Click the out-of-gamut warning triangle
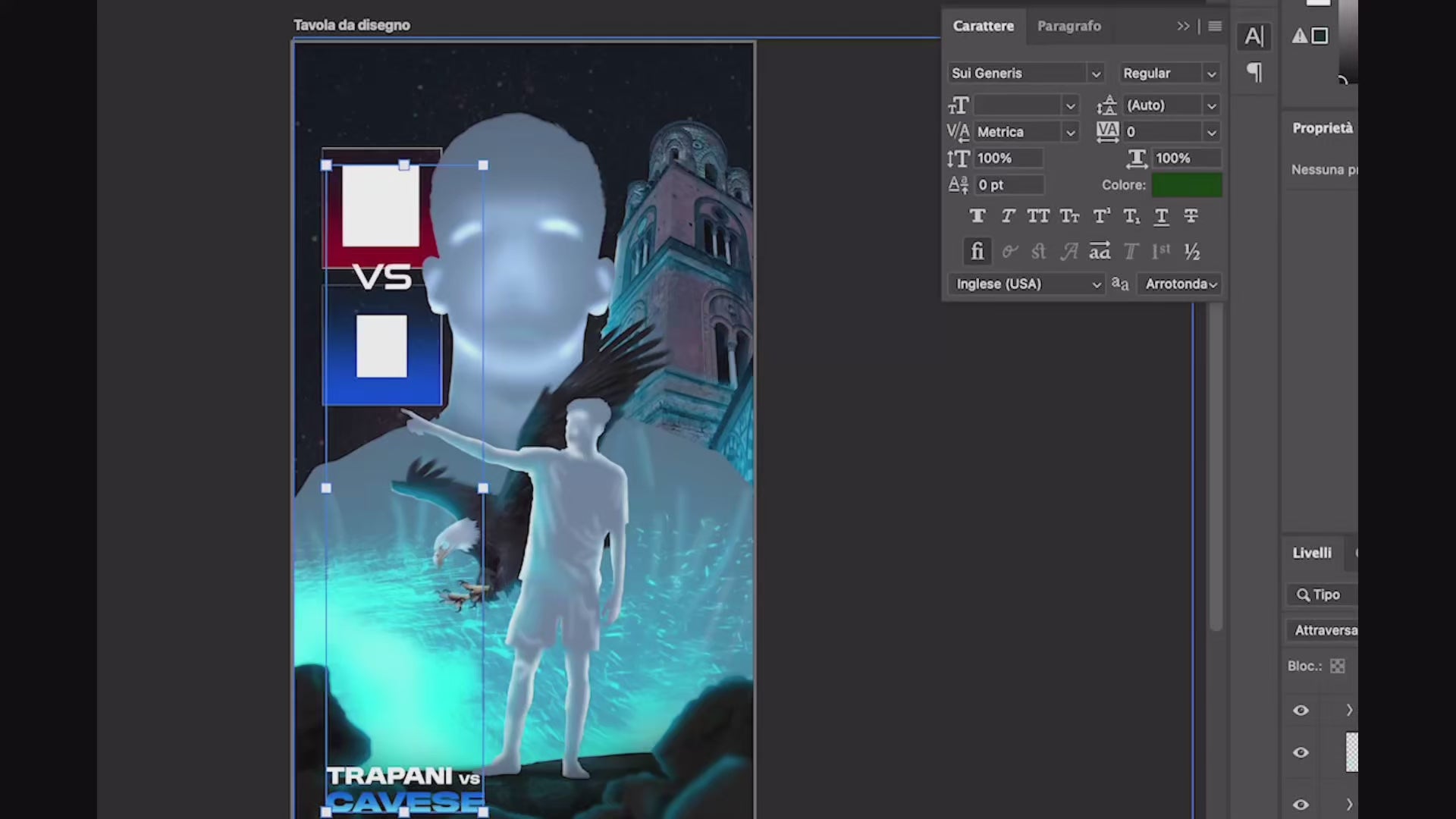 click(x=1300, y=36)
